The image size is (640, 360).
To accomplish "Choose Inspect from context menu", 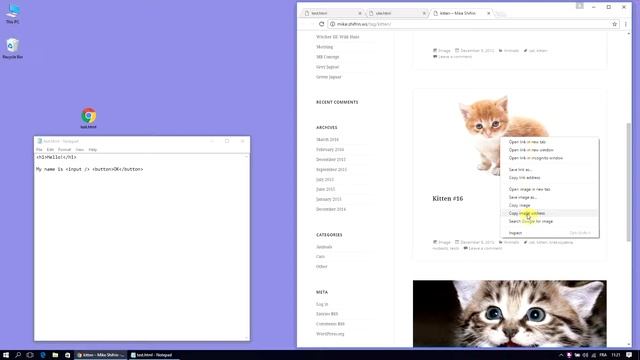I will (549, 233).
